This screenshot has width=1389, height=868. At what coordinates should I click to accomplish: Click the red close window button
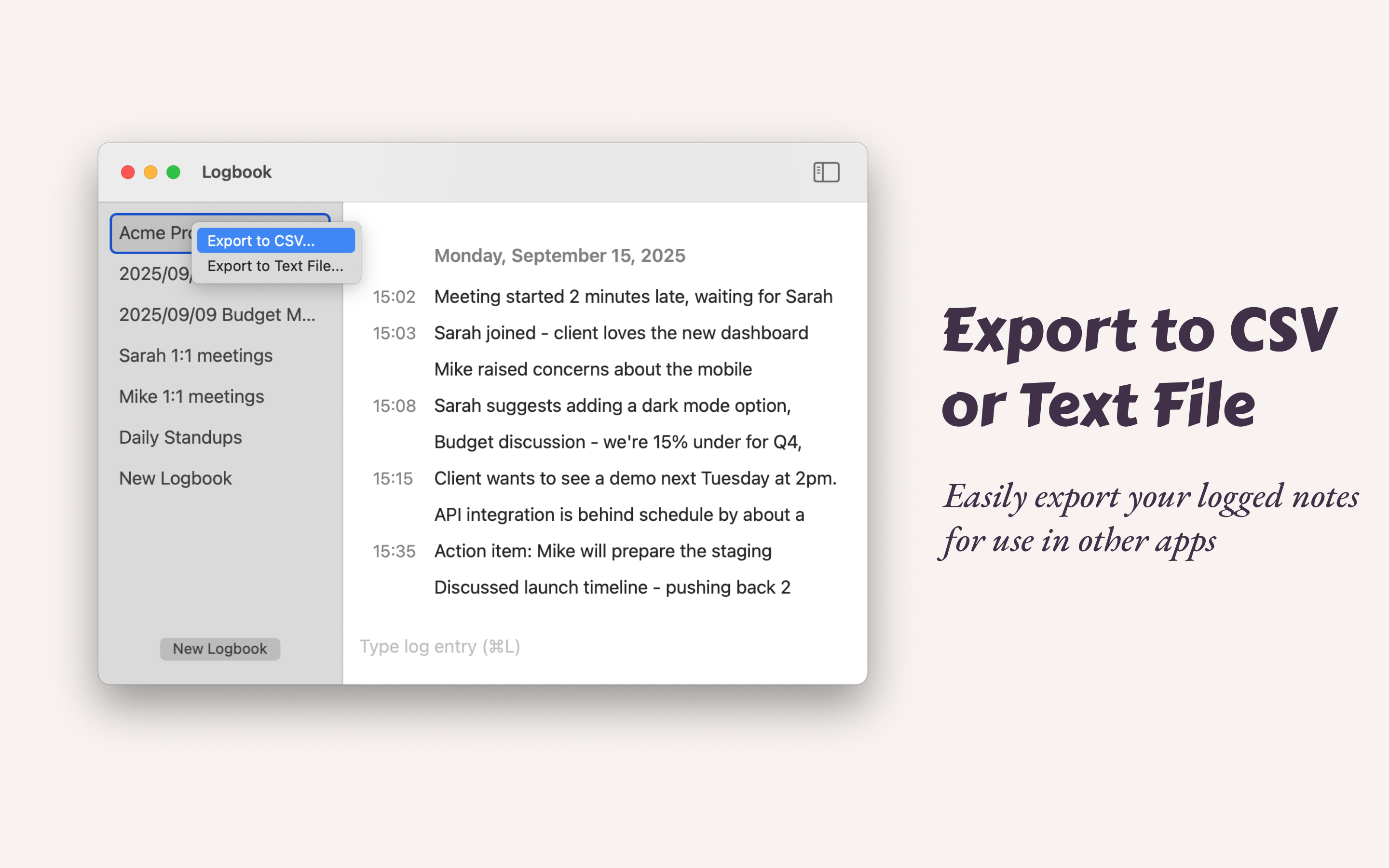pos(128,172)
